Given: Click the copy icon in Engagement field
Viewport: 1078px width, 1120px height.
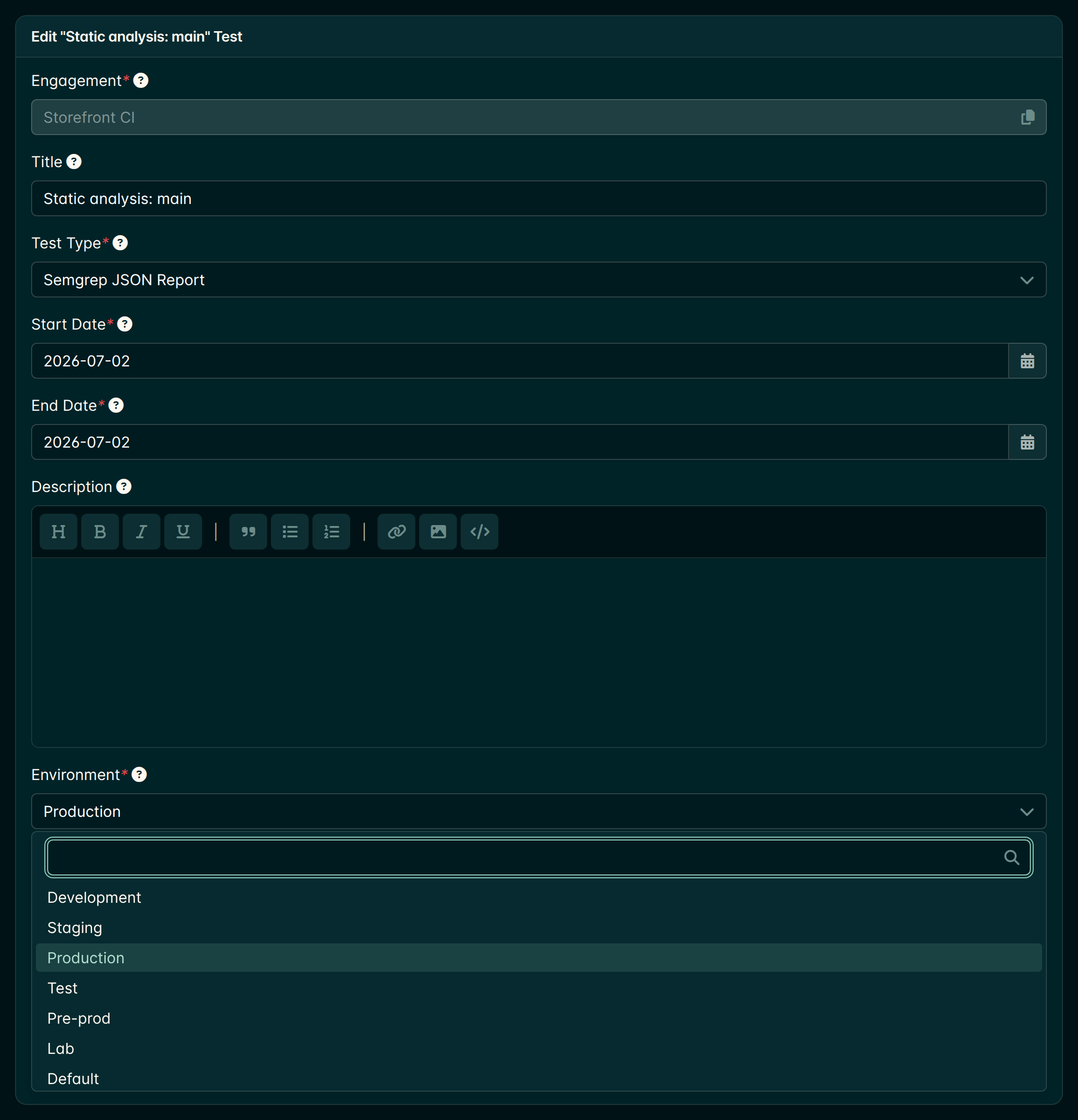Looking at the screenshot, I should [1027, 117].
